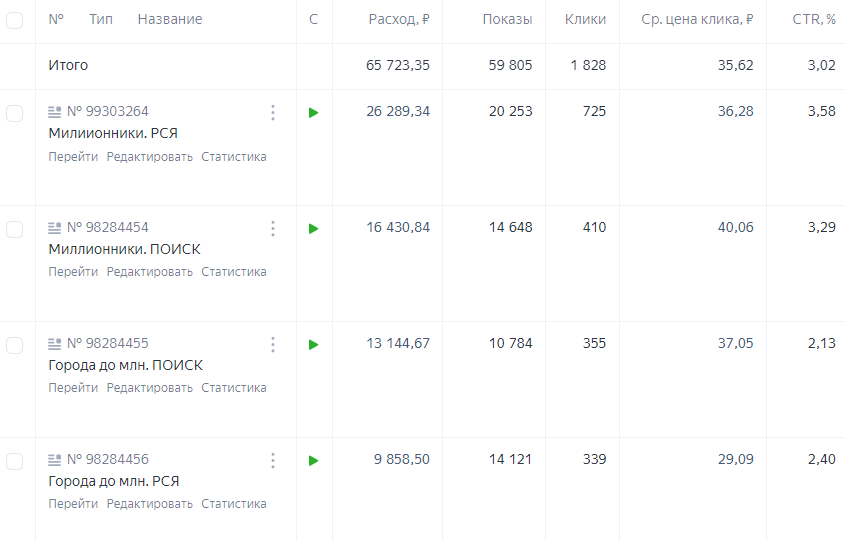Tick checkbox of Города до млн. РСЯ row

(15, 461)
